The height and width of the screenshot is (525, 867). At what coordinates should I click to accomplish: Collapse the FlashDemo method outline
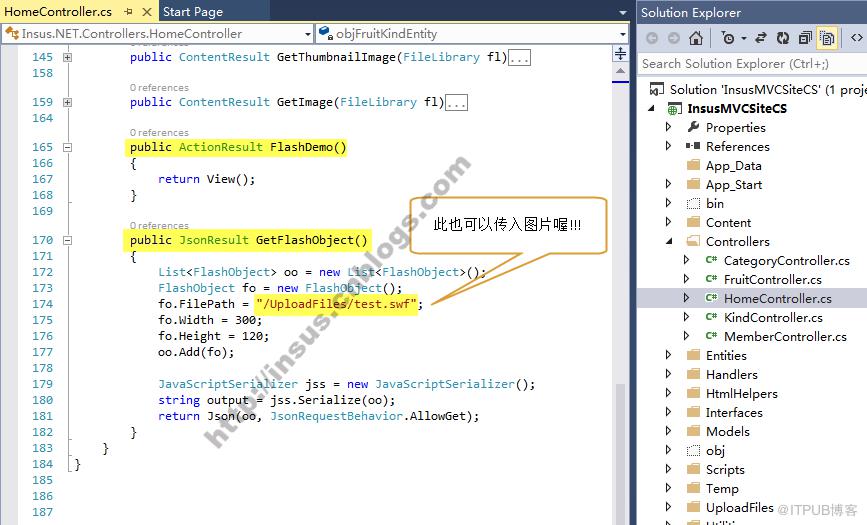coord(67,148)
